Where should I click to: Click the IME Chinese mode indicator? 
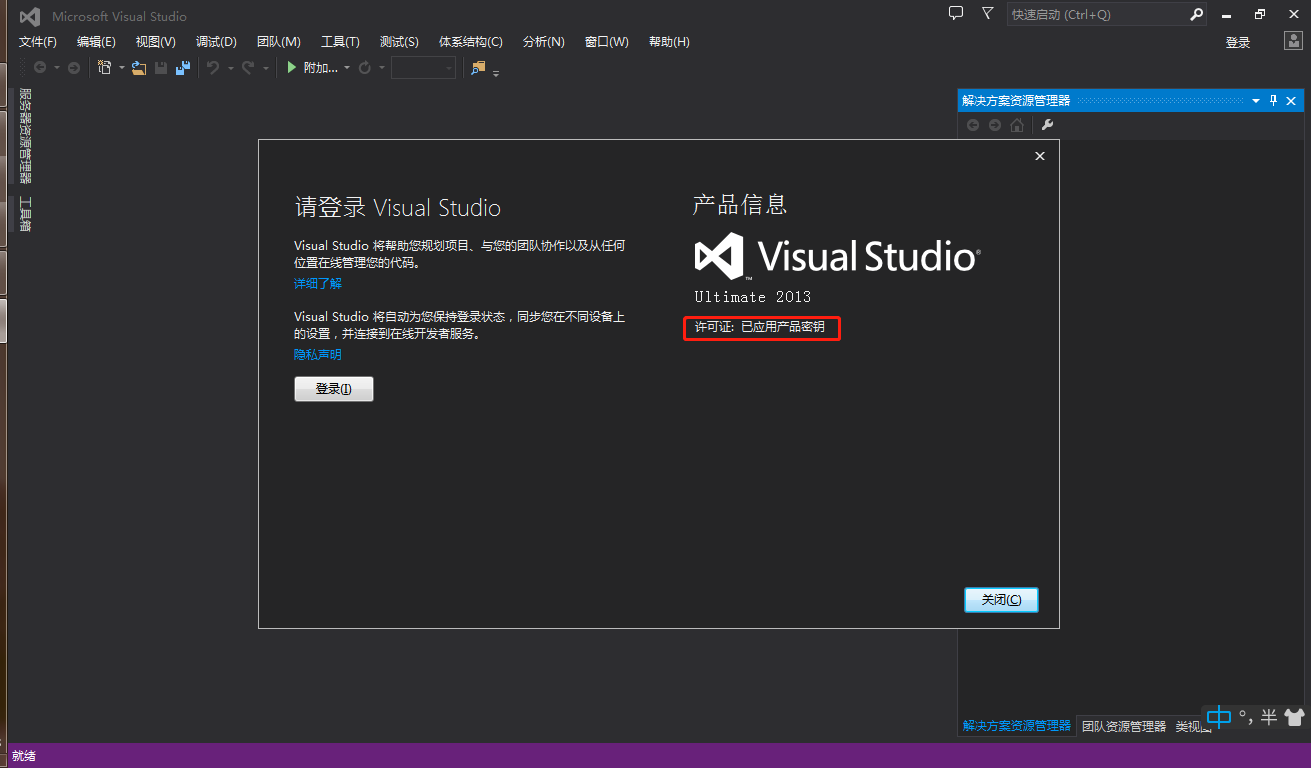click(x=1219, y=717)
